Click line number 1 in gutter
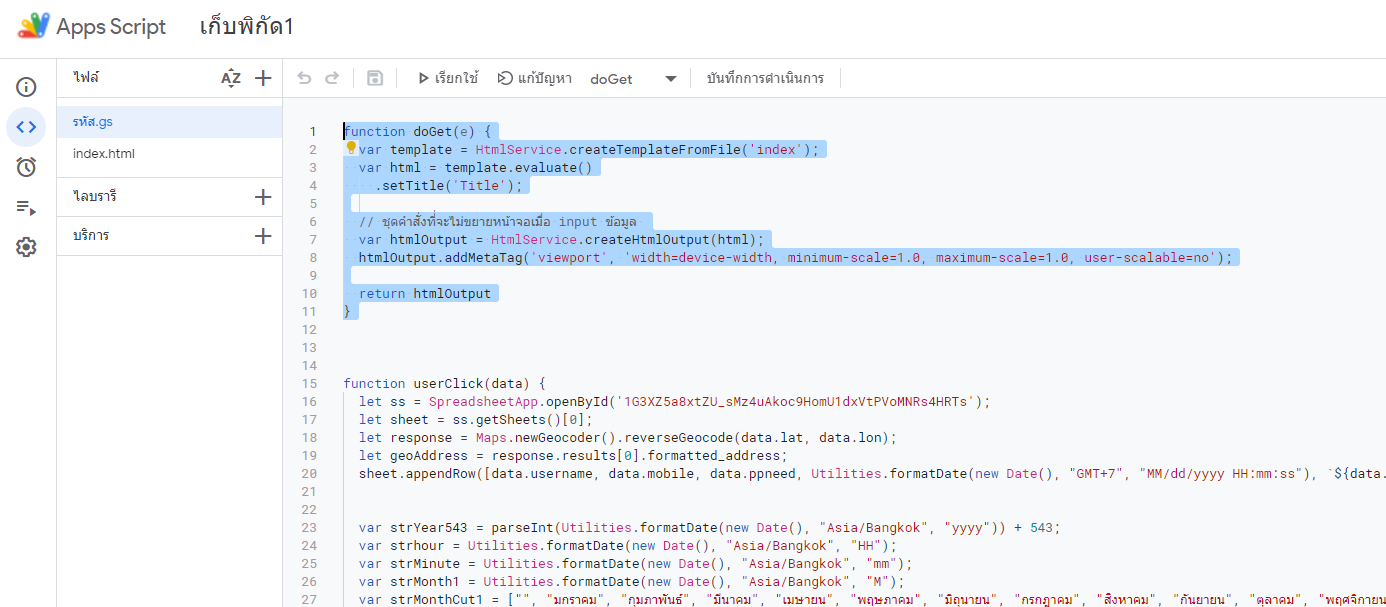This screenshot has width=1386, height=607. click(x=313, y=131)
